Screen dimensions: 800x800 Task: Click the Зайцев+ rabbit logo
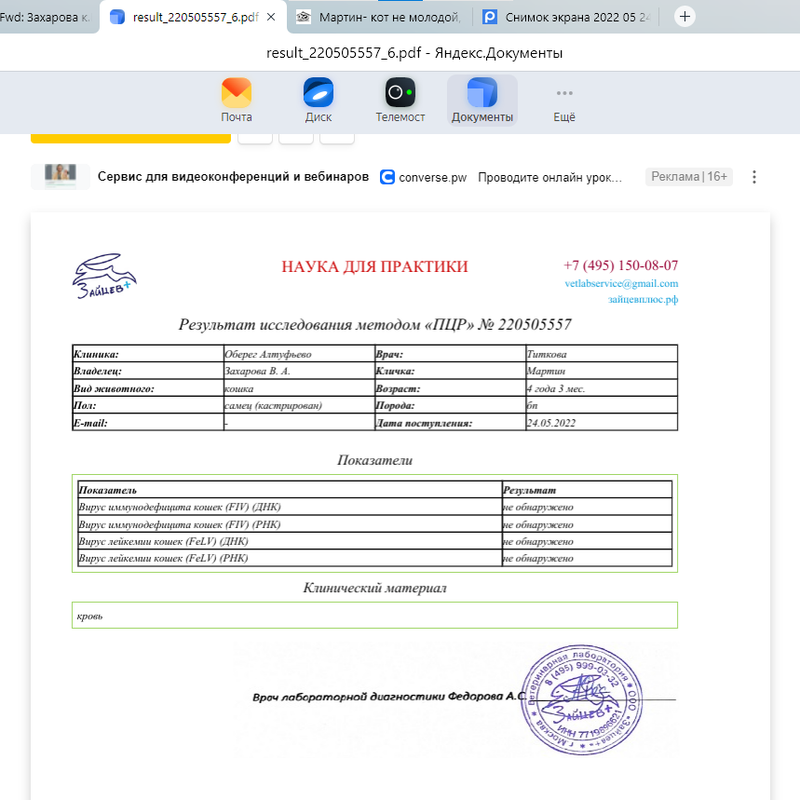tap(104, 276)
